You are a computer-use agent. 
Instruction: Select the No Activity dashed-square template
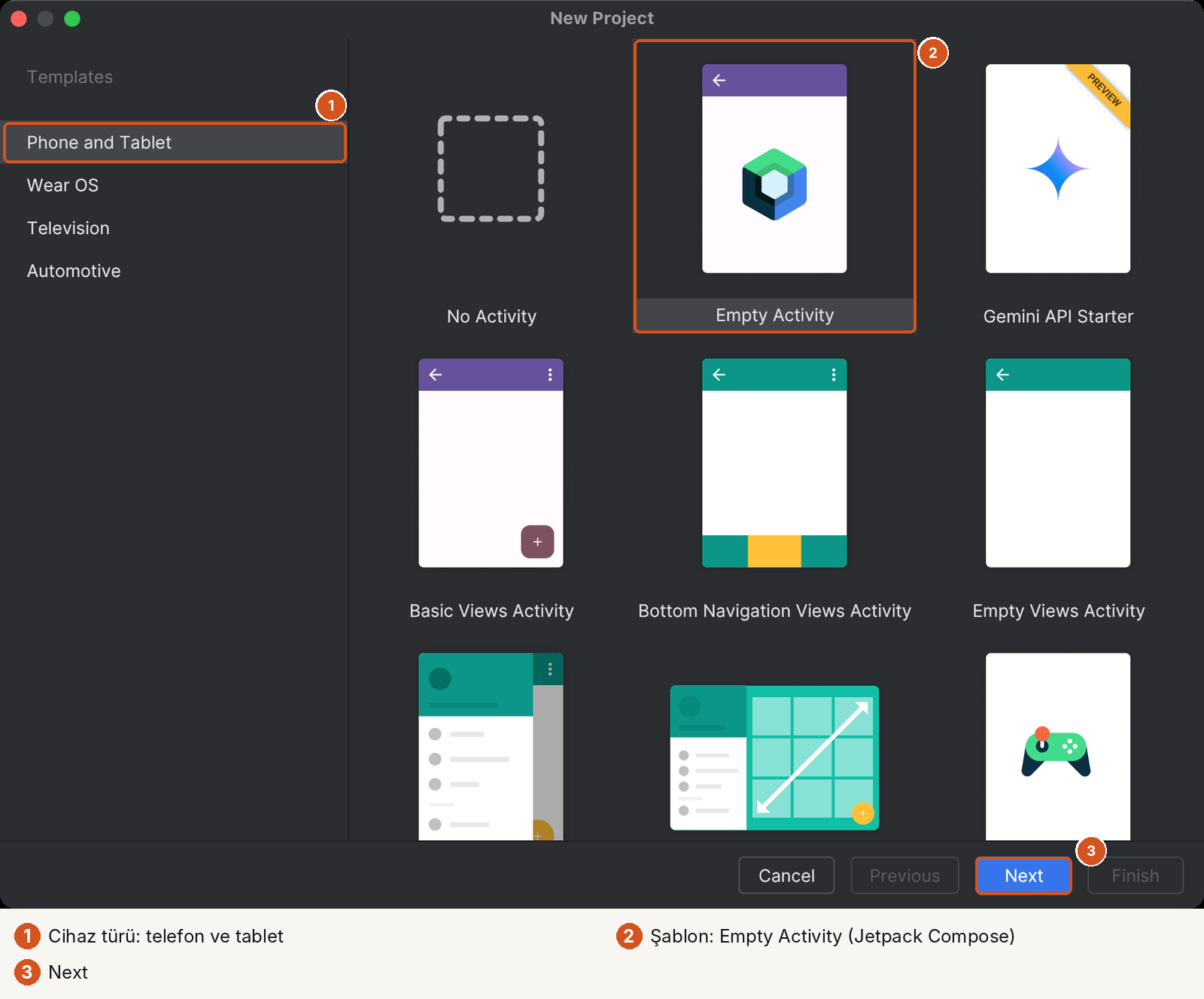point(491,169)
